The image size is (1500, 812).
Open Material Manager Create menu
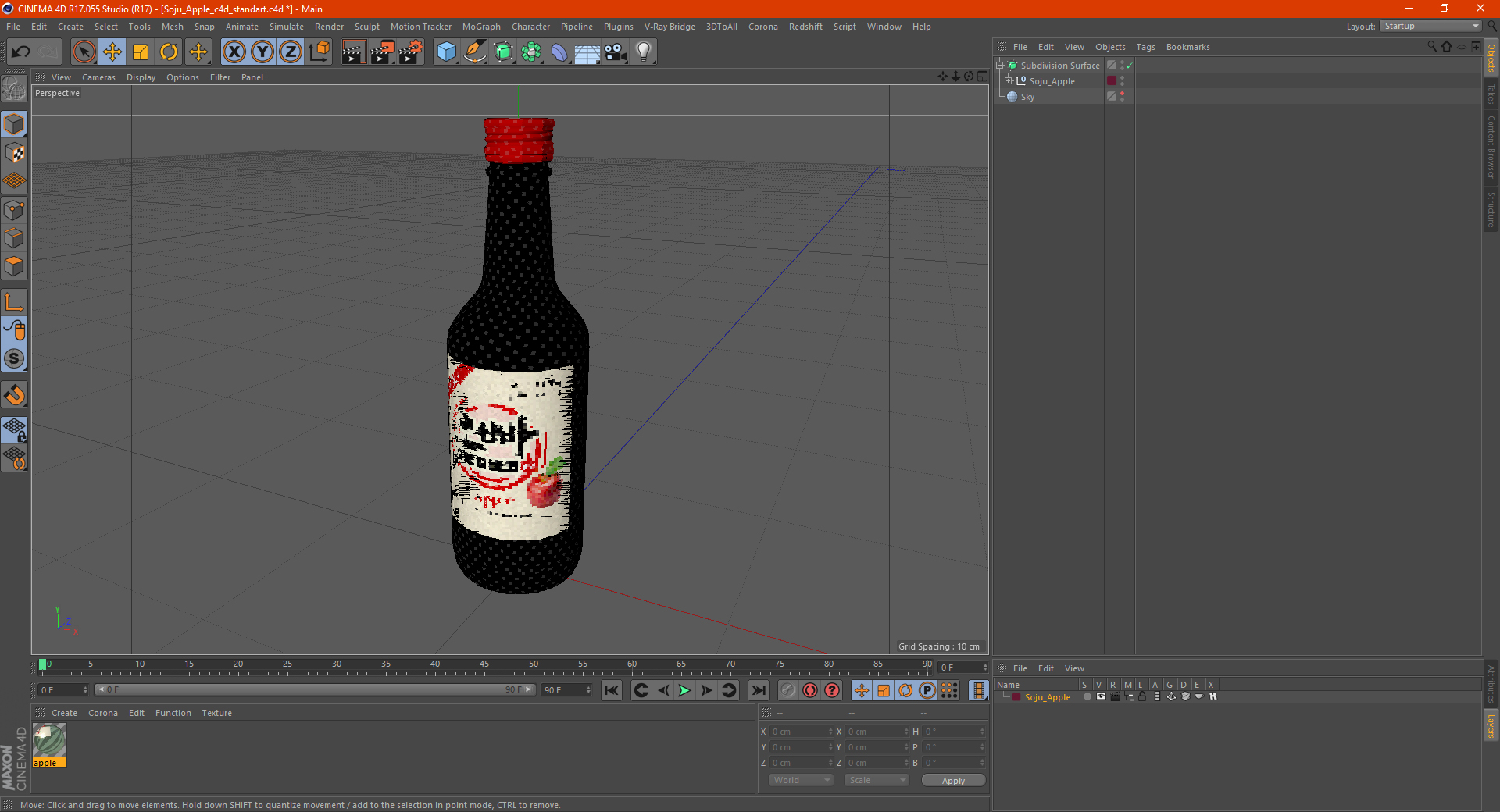(x=64, y=713)
